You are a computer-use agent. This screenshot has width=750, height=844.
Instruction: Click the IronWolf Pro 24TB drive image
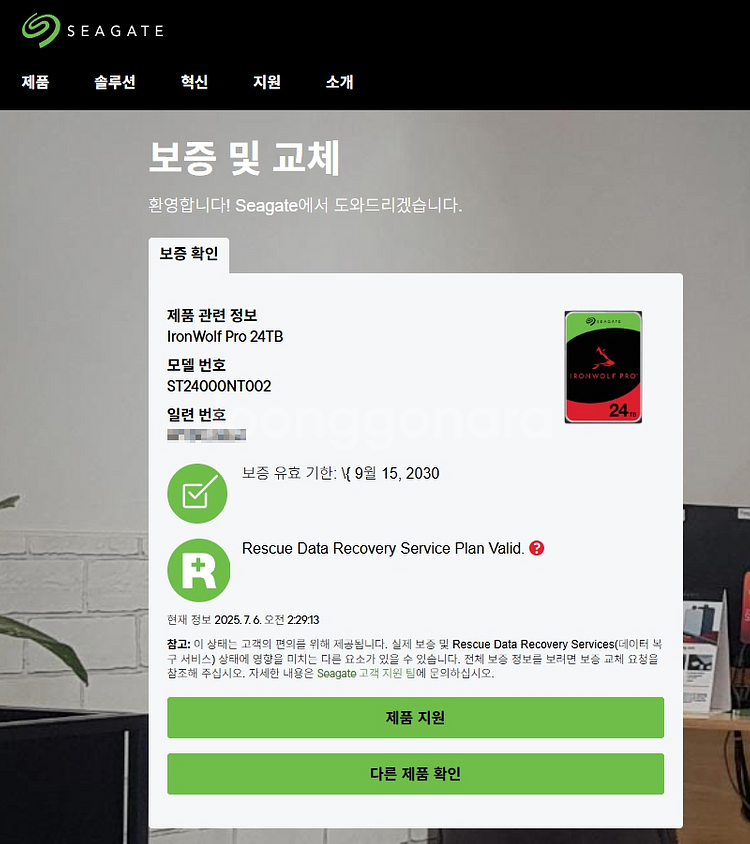pos(603,367)
